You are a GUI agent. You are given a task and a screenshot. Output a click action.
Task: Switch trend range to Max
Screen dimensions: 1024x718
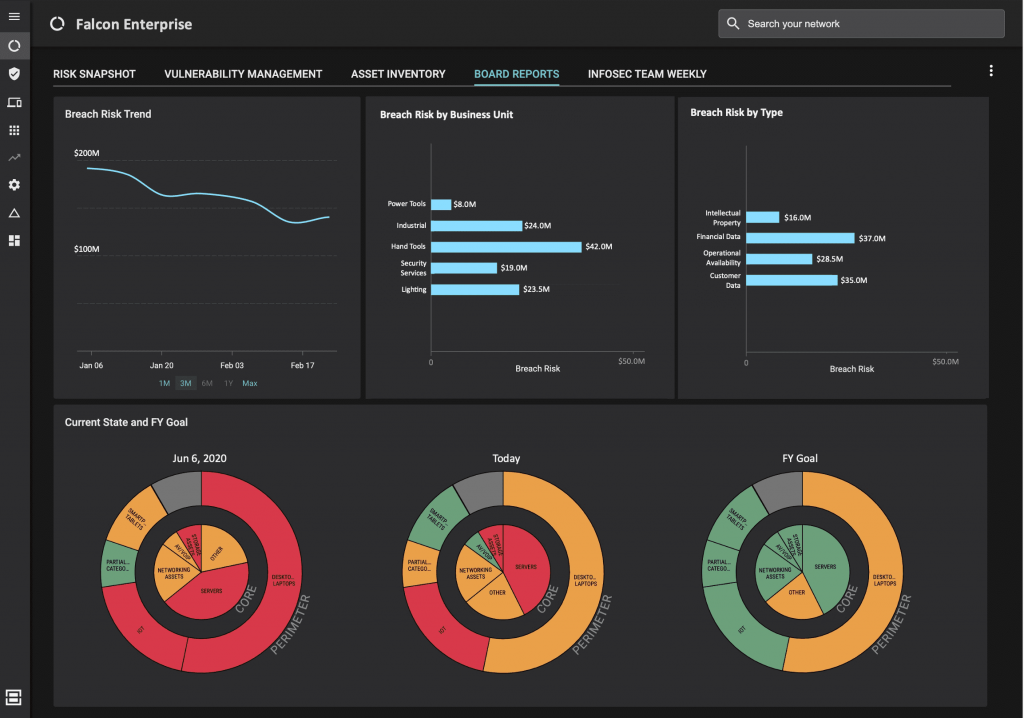click(x=249, y=383)
